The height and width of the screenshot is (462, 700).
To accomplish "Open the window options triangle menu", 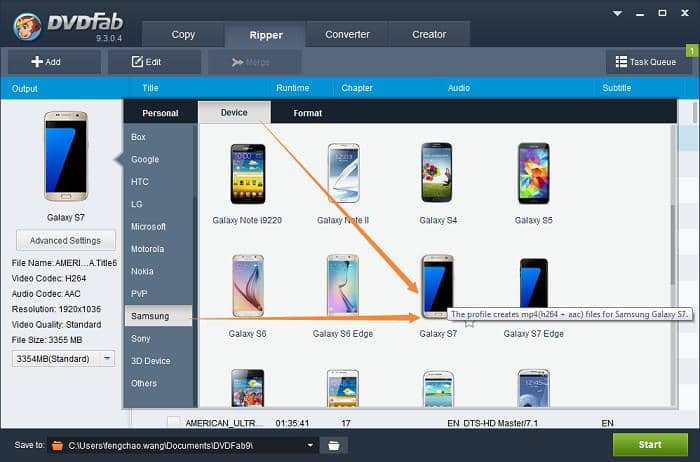I will [x=617, y=13].
